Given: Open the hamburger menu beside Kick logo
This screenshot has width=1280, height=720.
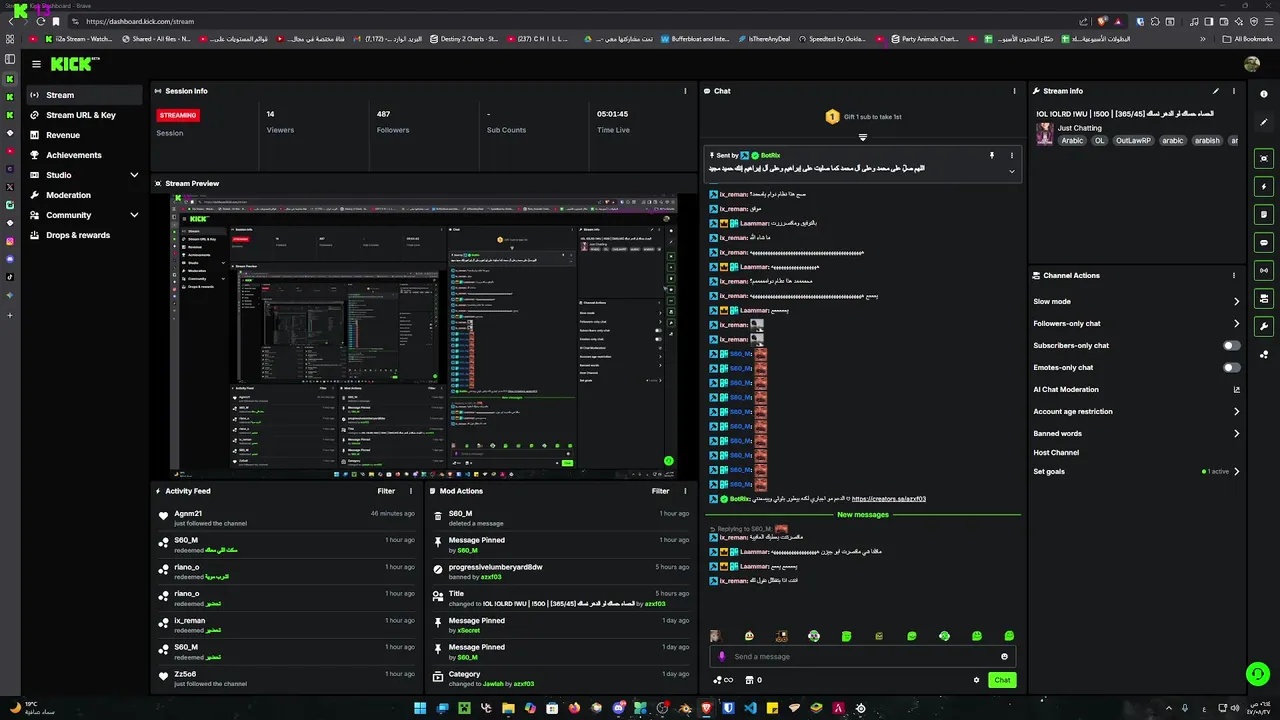Looking at the screenshot, I should point(36,64).
